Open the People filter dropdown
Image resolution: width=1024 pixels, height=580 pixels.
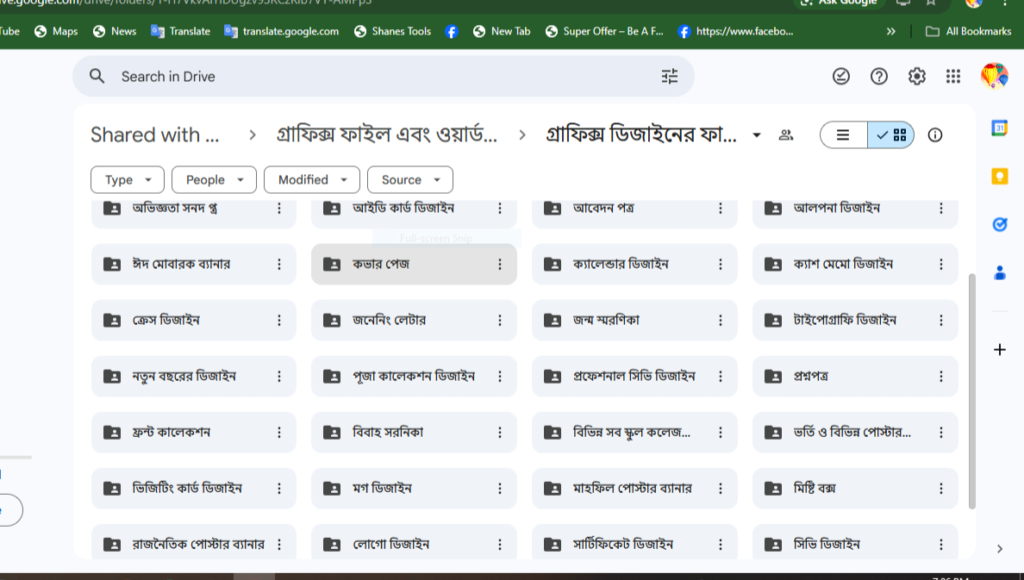point(213,180)
